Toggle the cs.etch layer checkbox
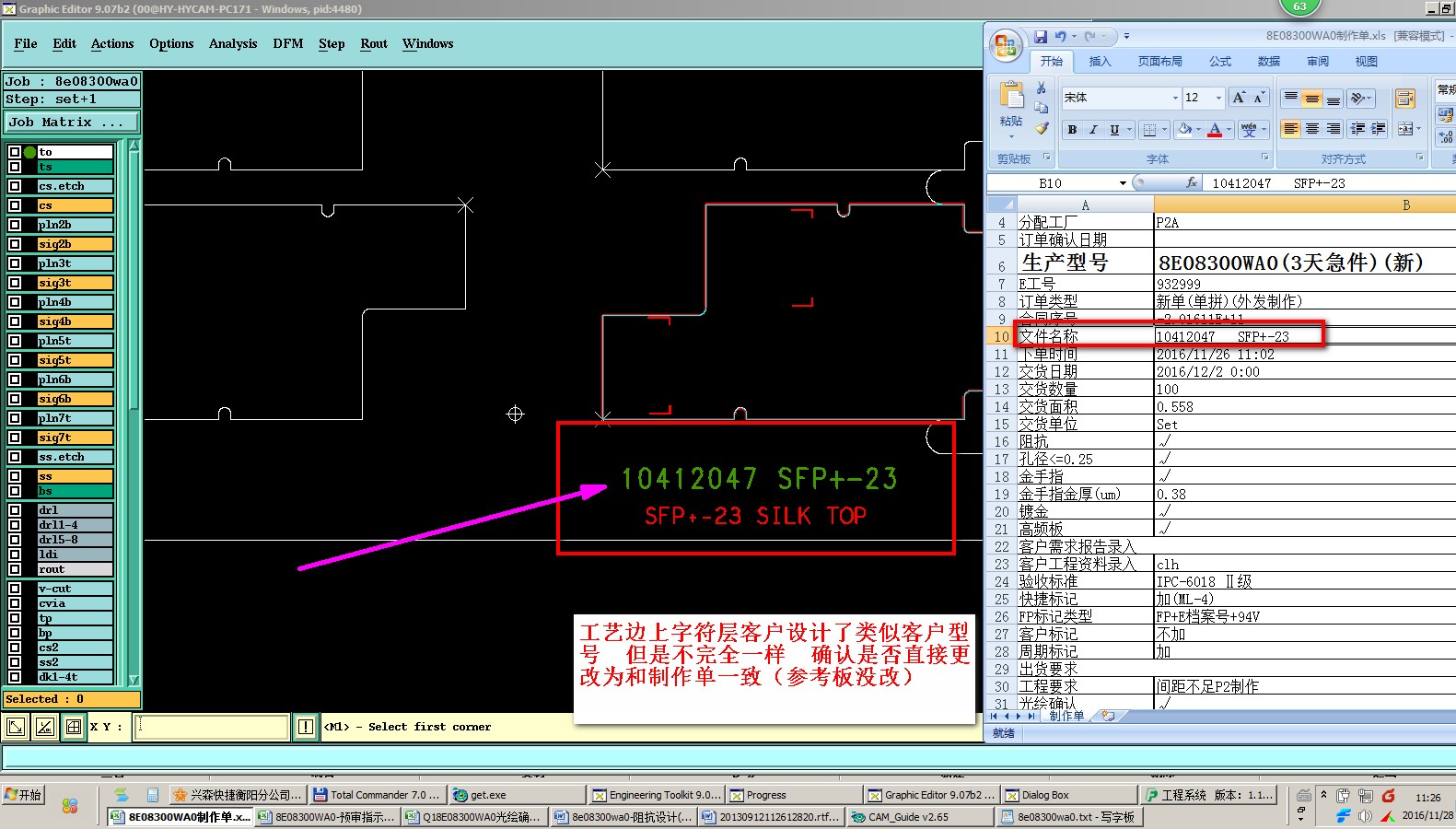The height and width of the screenshot is (829, 1456). pyautogui.click(x=15, y=186)
